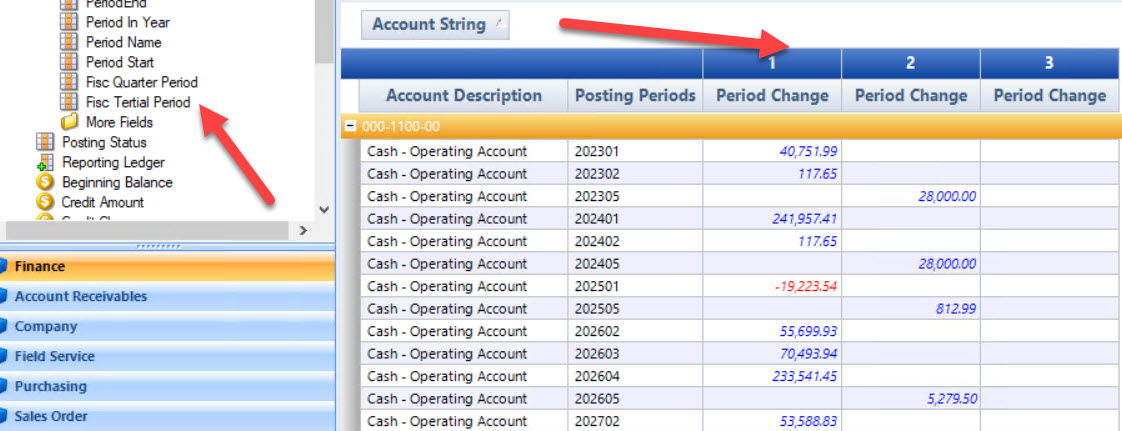The width and height of the screenshot is (1122, 431).
Task: Click the Account Receivables module icon
Action: coord(4,296)
